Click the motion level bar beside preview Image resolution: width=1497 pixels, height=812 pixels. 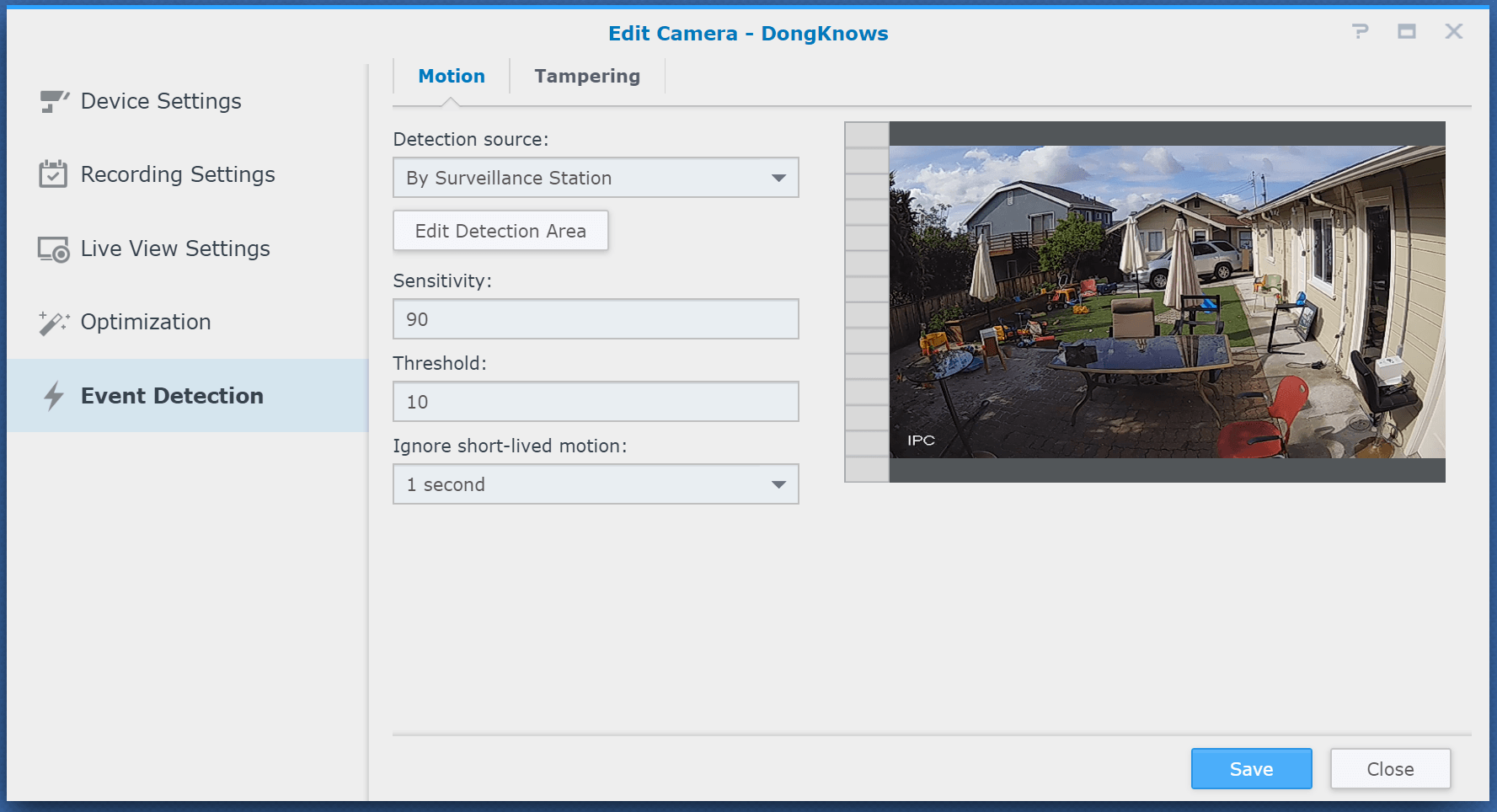tap(867, 302)
